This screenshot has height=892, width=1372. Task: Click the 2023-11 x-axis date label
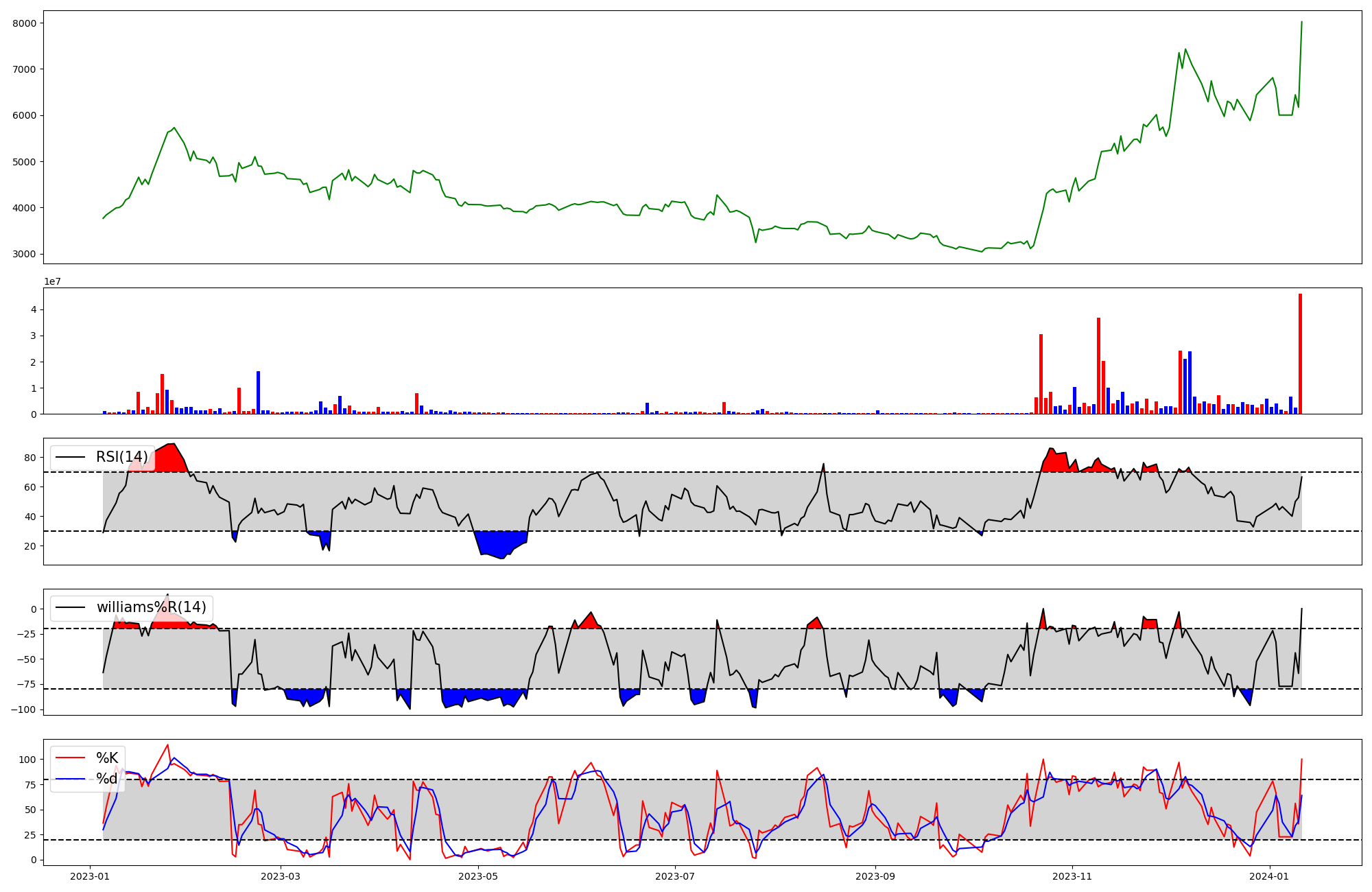(x=1072, y=876)
